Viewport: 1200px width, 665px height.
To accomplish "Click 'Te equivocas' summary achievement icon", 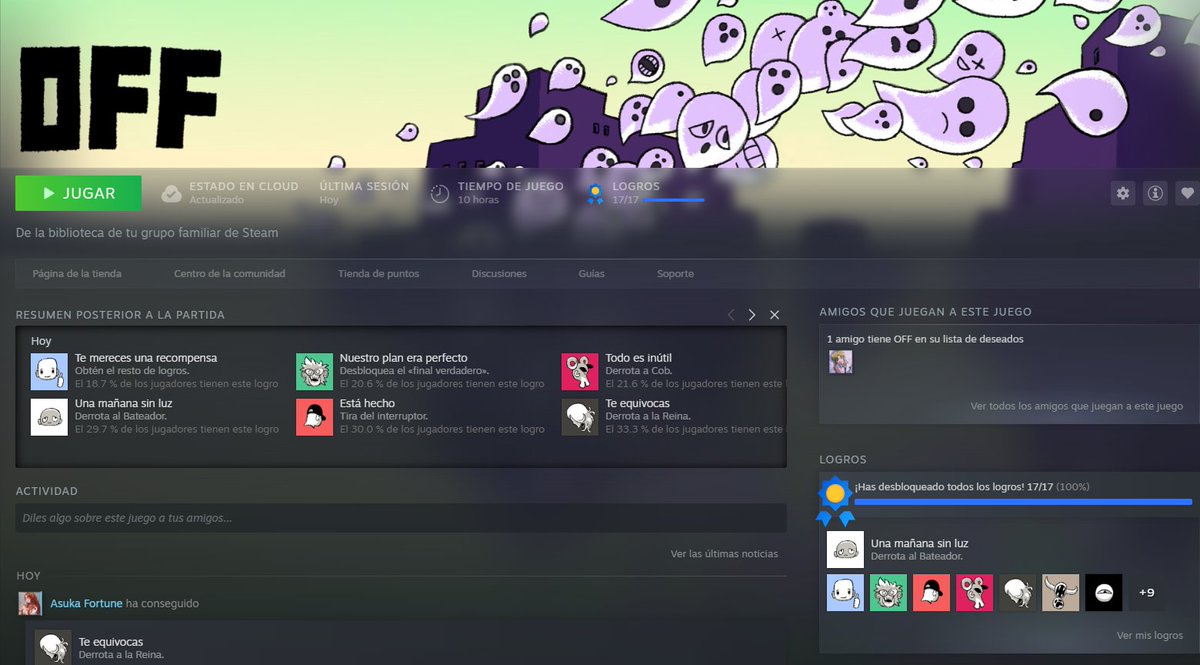I will click(580, 417).
